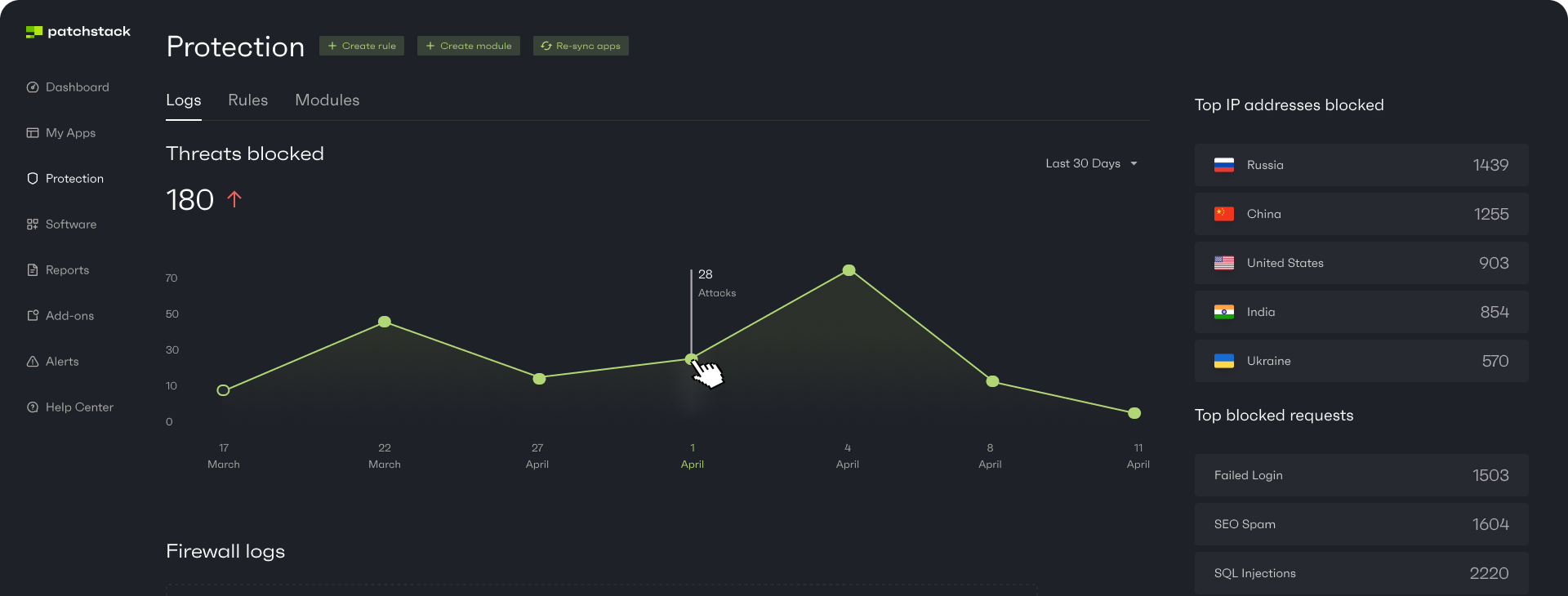Open the Help Center question icon
Image resolution: width=1568 pixels, height=596 pixels.
click(x=33, y=407)
